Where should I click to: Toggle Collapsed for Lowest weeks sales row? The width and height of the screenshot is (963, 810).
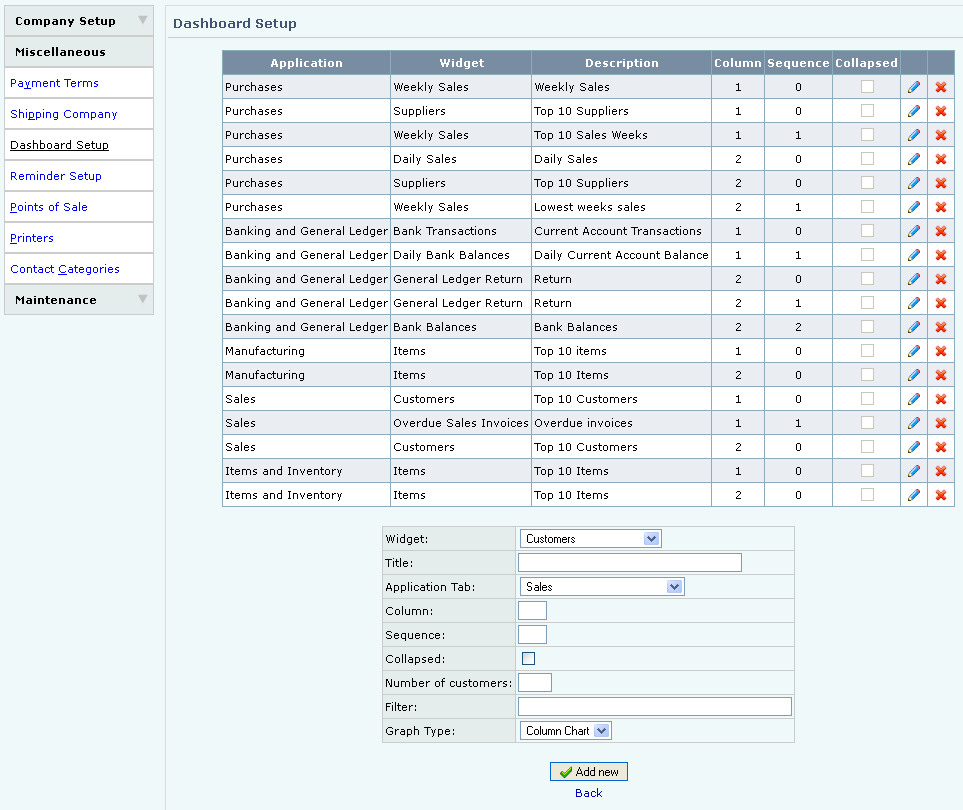867,206
